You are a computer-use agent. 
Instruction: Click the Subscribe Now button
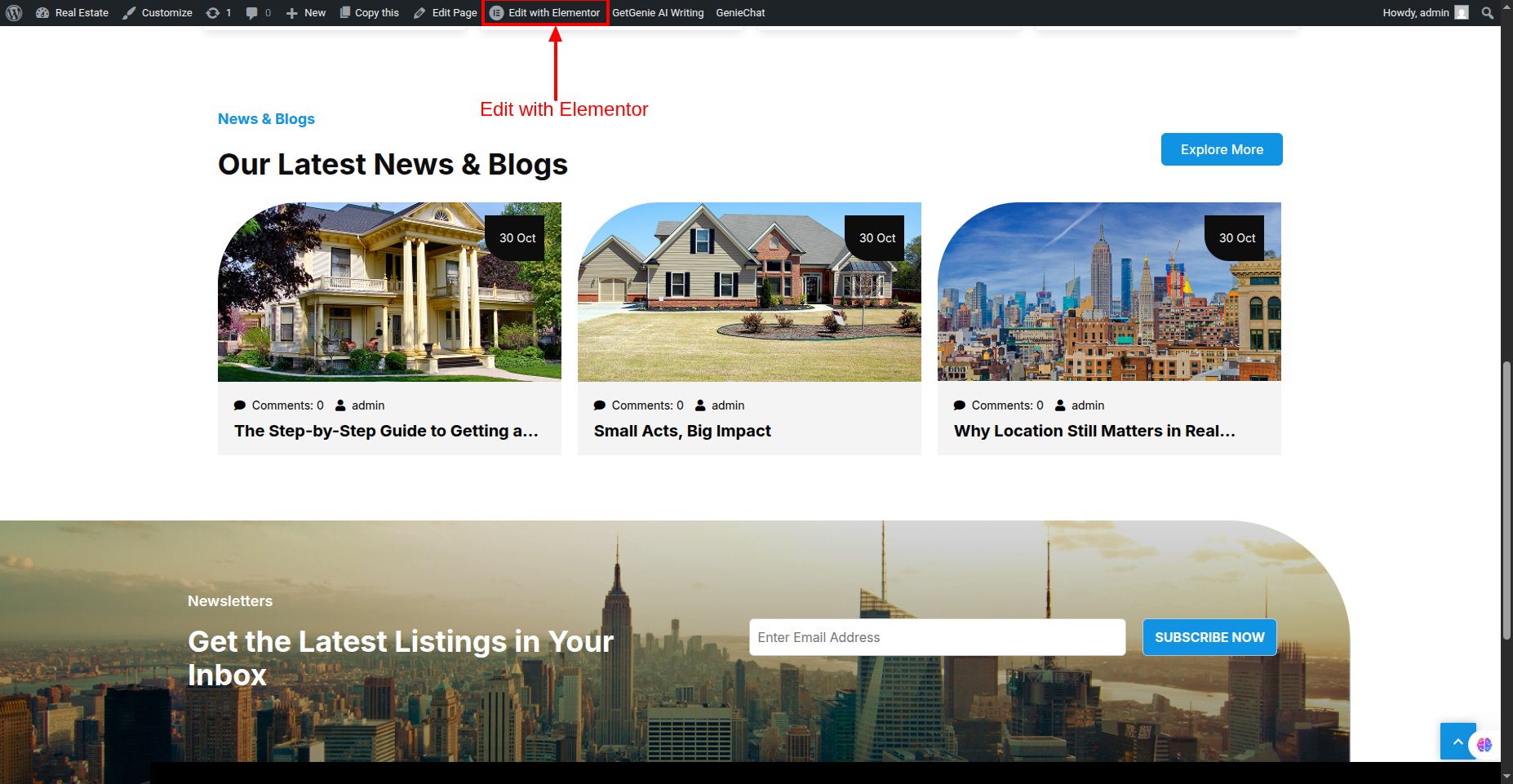point(1209,637)
